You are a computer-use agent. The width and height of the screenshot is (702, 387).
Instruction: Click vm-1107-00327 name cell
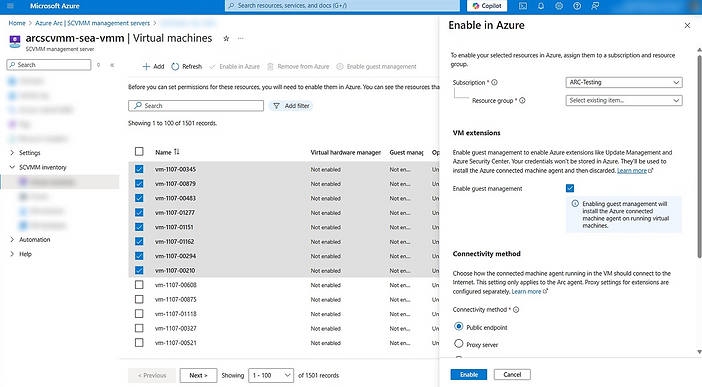[x=176, y=328]
